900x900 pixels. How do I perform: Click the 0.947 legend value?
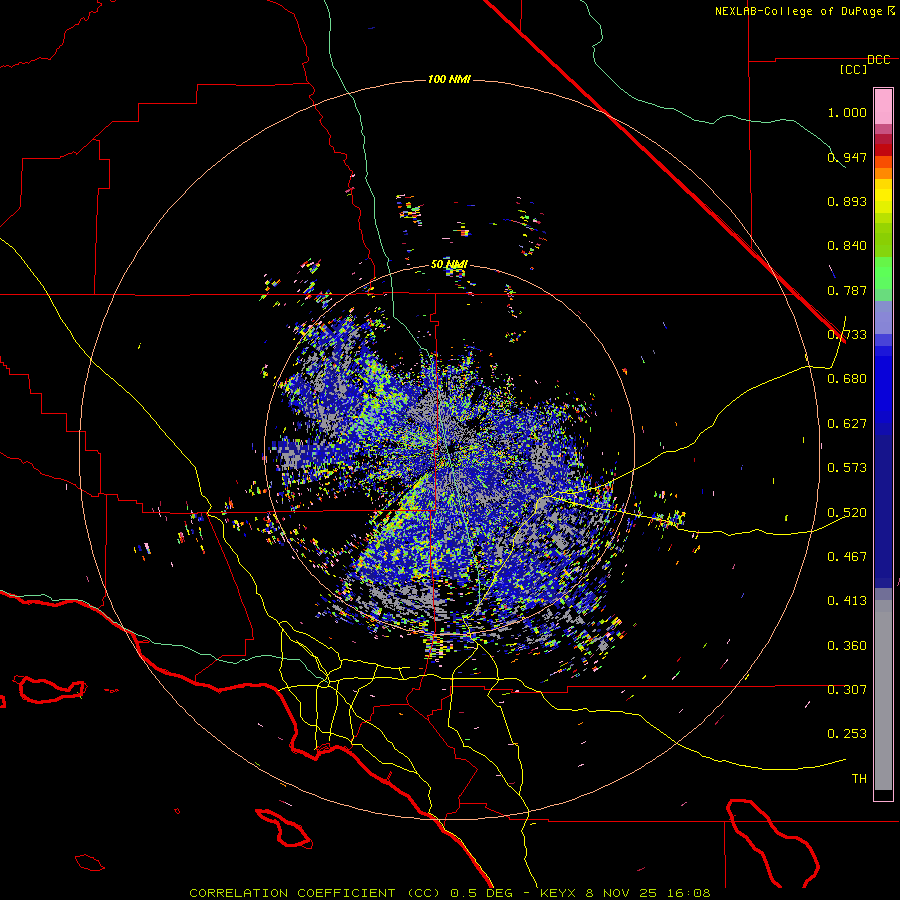click(847, 157)
